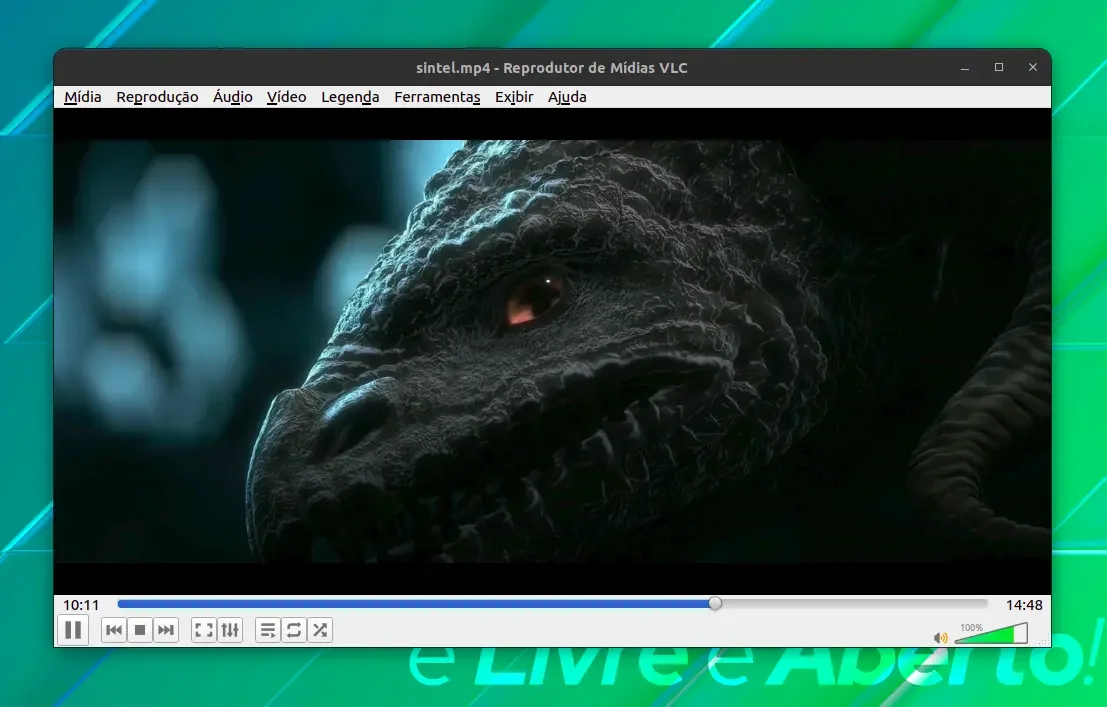Open the Ferramentas menu
Viewport: 1107px width, 707px height.
(437, 97)
